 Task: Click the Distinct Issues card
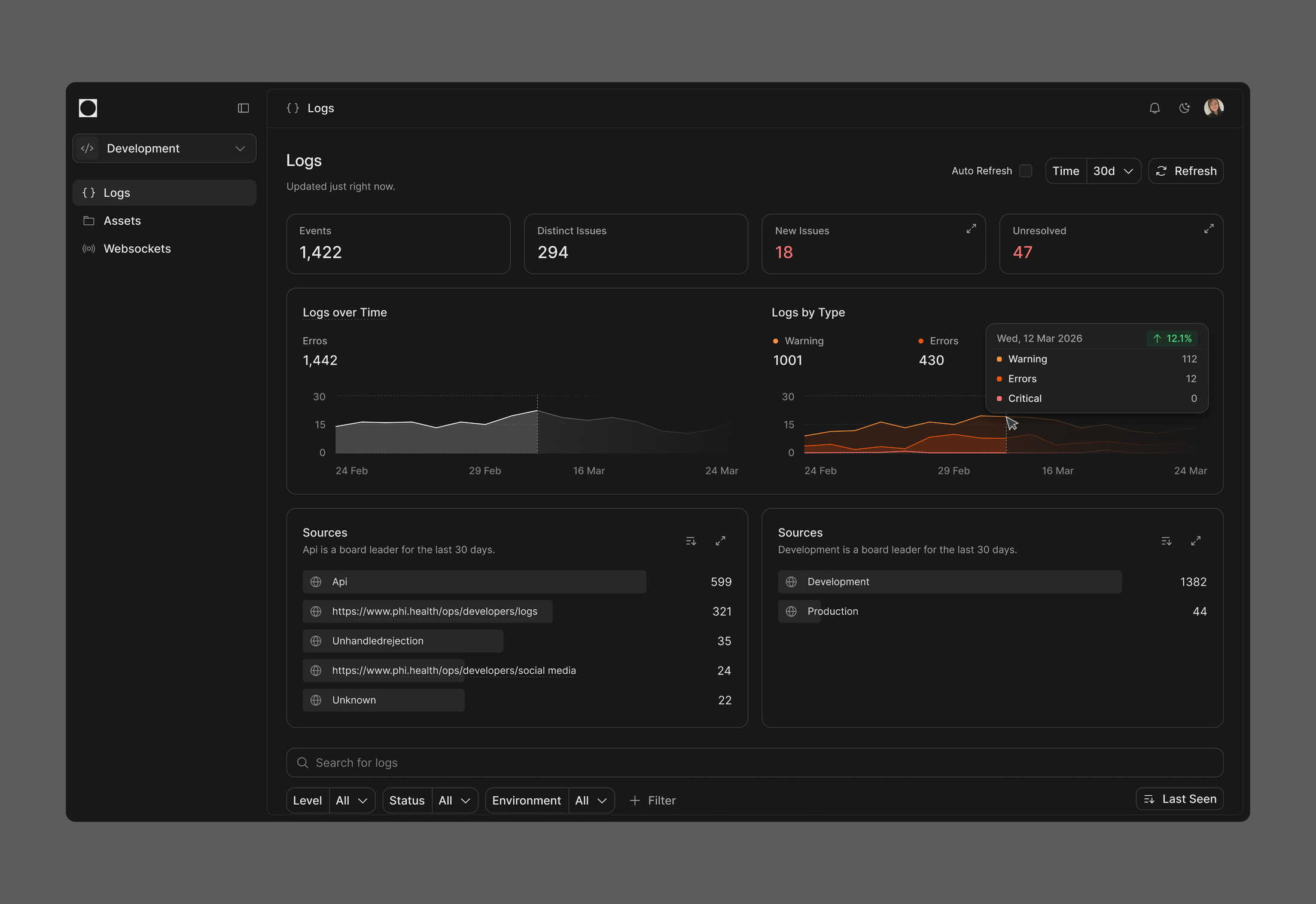click(x=636, y=244)
